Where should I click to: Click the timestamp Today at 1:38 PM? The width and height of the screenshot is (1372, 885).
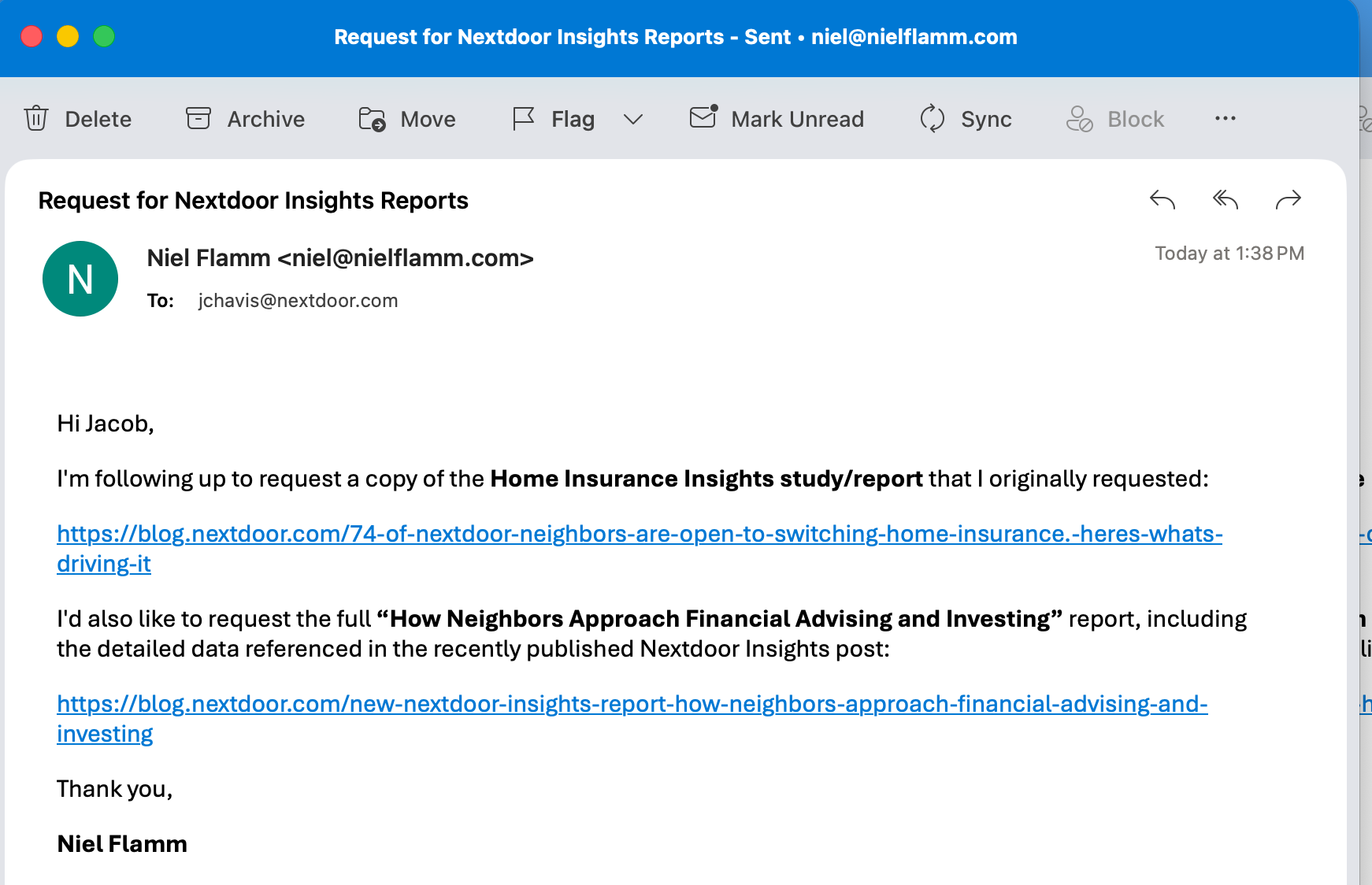(x=1229, y=254)
